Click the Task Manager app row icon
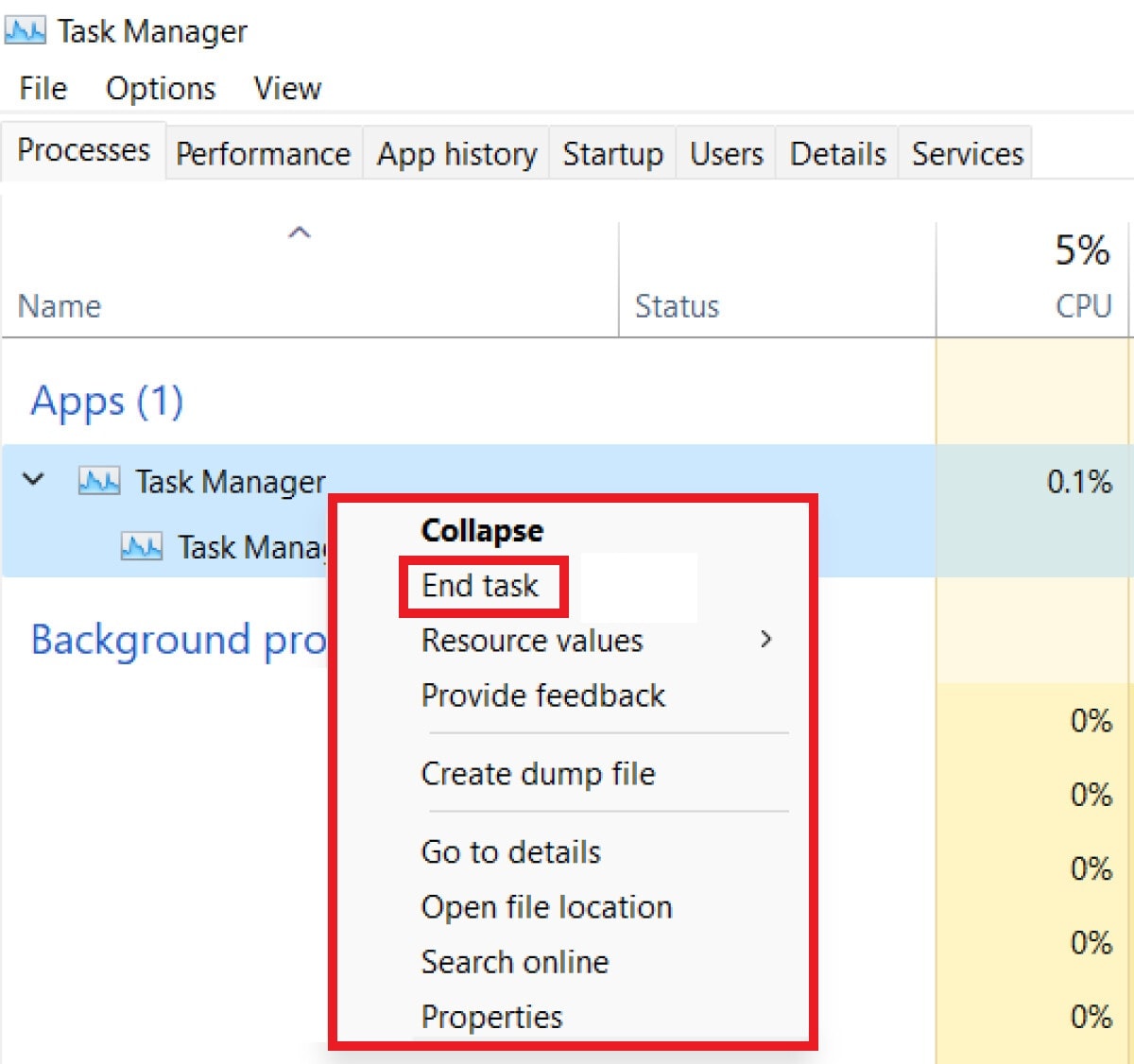The width and height of the screenshot is (1134, 1064). pos(99,482)
